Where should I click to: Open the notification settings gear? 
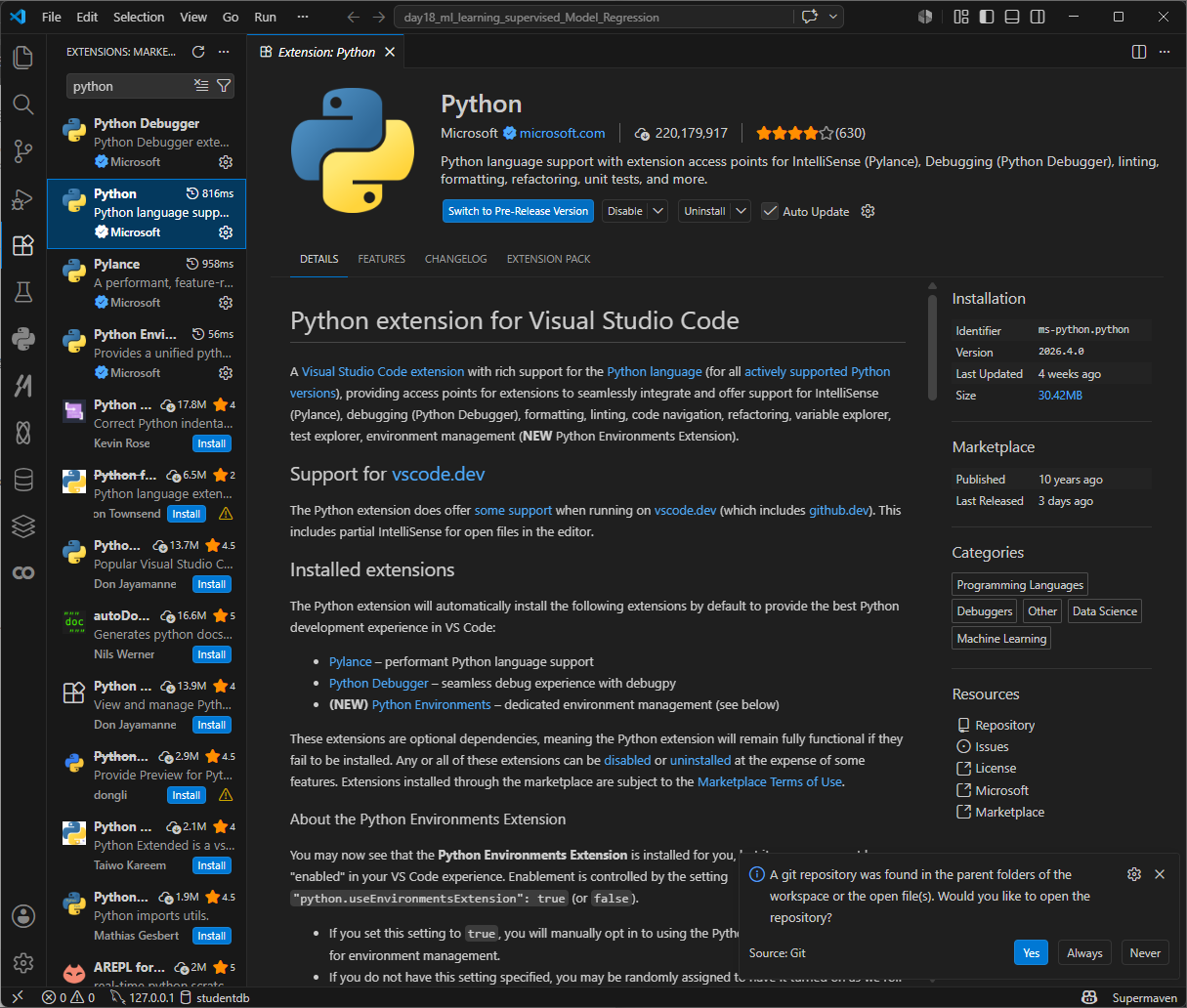pos(1134,874)
